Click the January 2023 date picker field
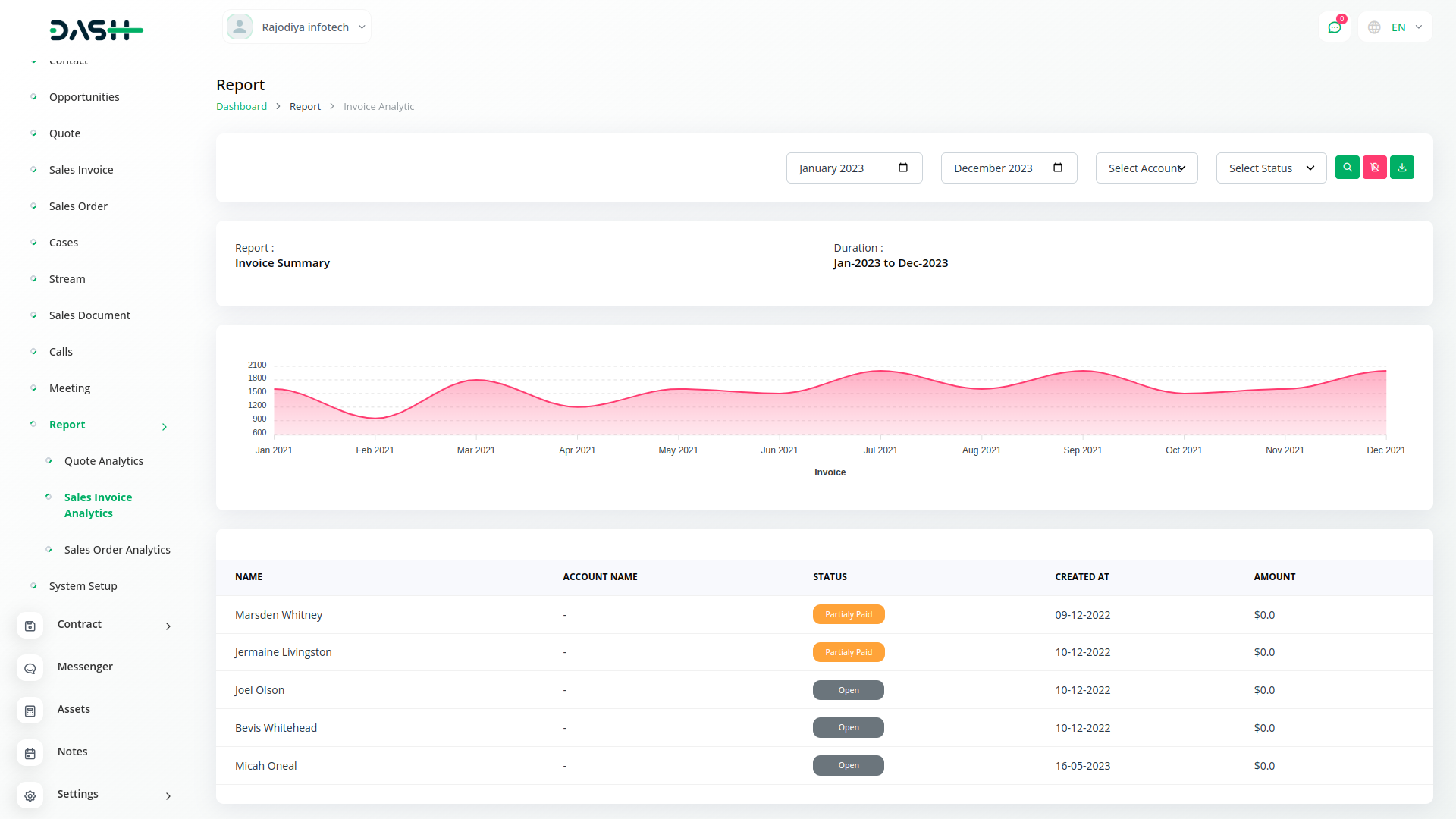 tap(854, 168)
